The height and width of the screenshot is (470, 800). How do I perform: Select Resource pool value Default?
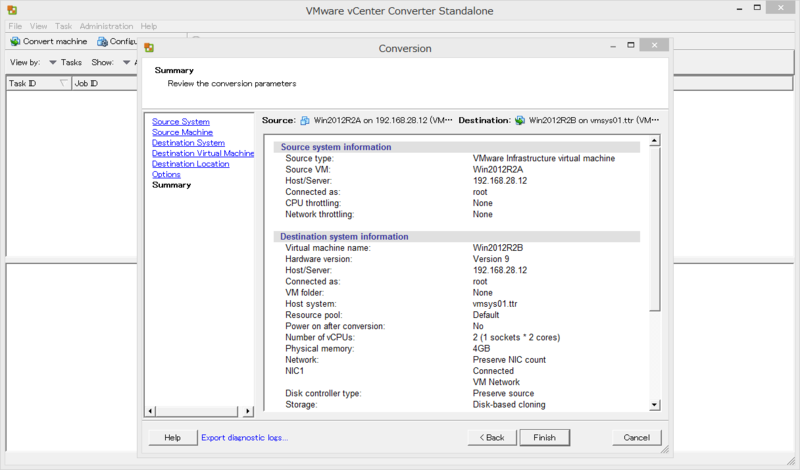pyautogui.click(x=486, y=315)
